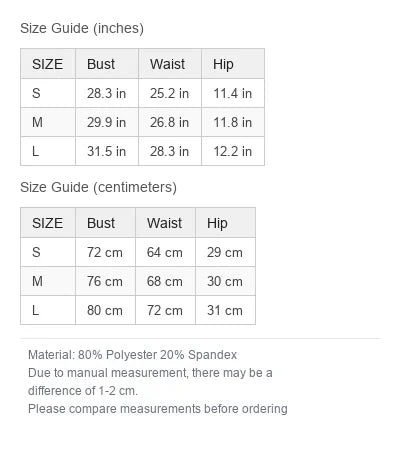Click the Material: 80% Polyester 20% Spandex line
400x450 pixels.
pos(133,355)
